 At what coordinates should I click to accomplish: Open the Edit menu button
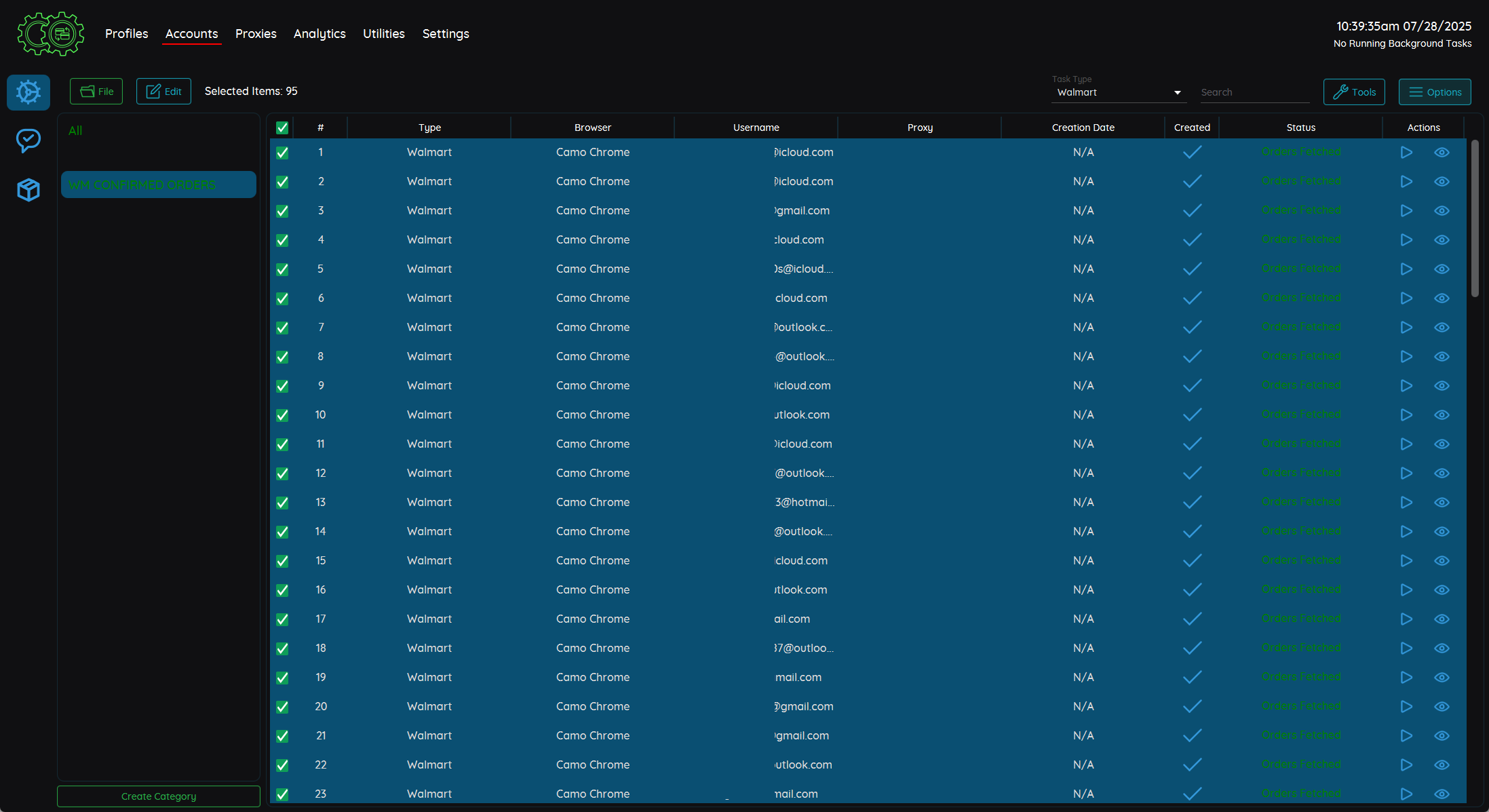[163, 92]
